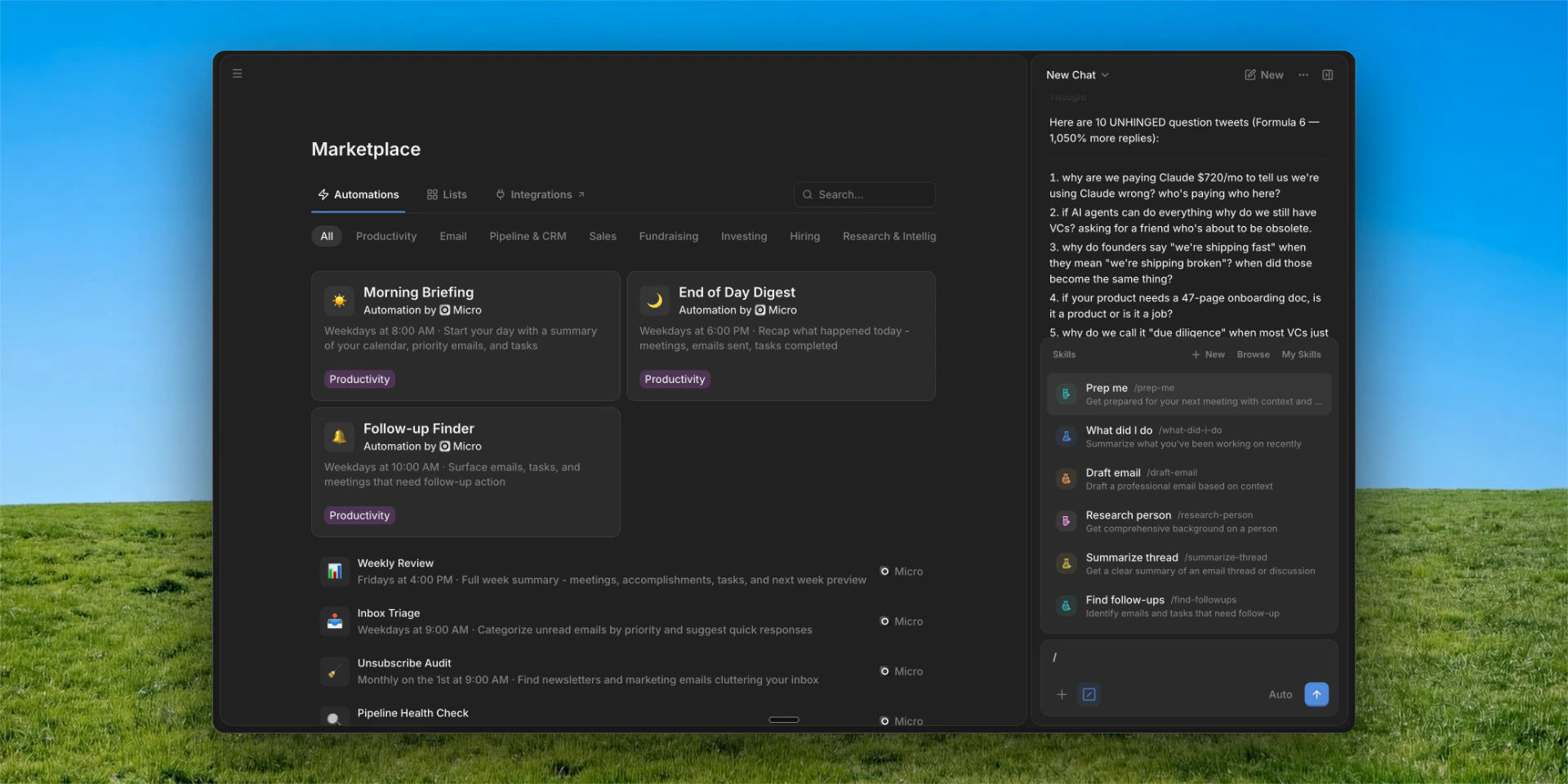
Task: Filter by Research & Intellig category
Action: click(889, 237)
